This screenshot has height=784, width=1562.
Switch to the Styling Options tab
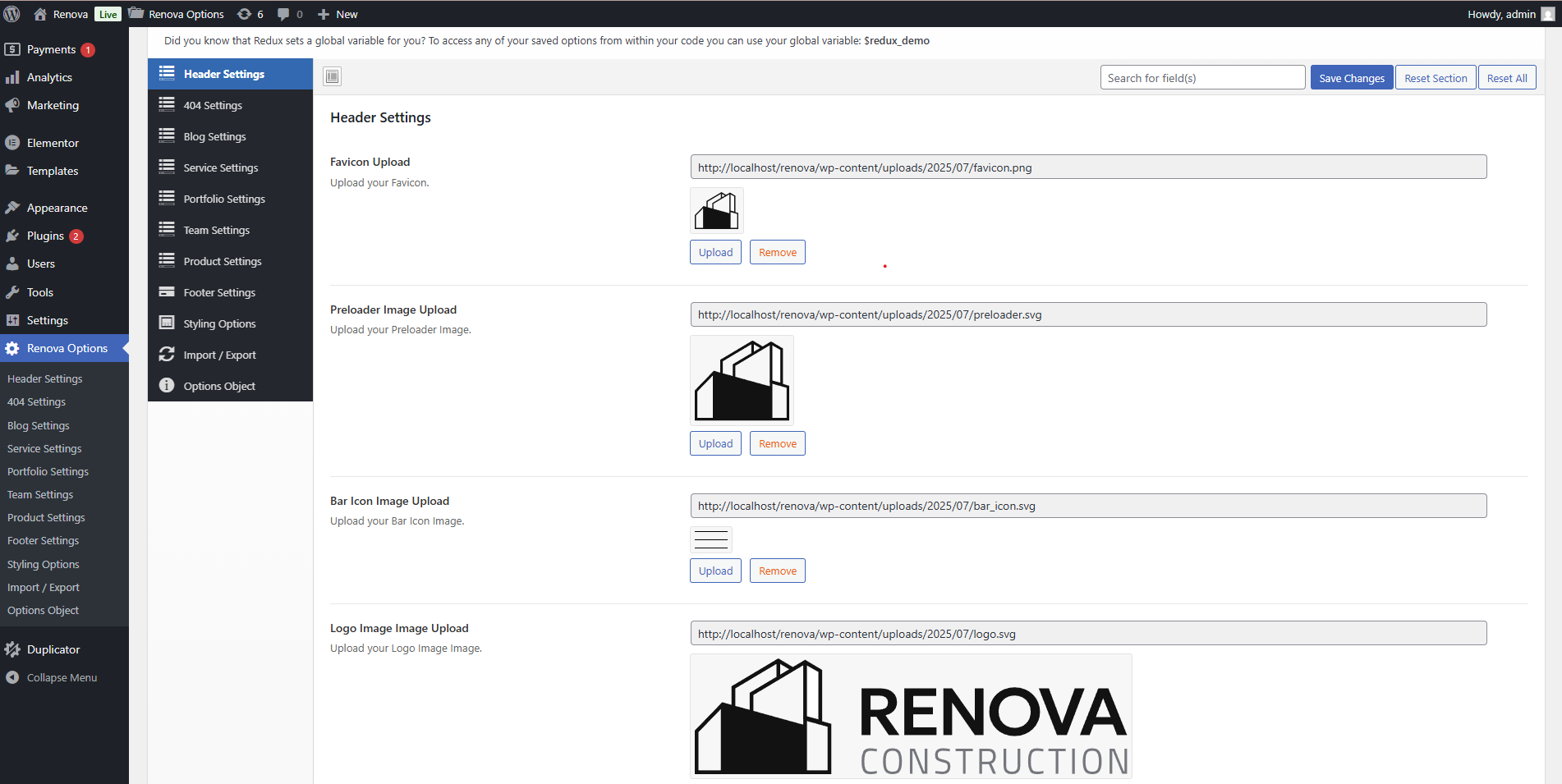click(219, 324)
